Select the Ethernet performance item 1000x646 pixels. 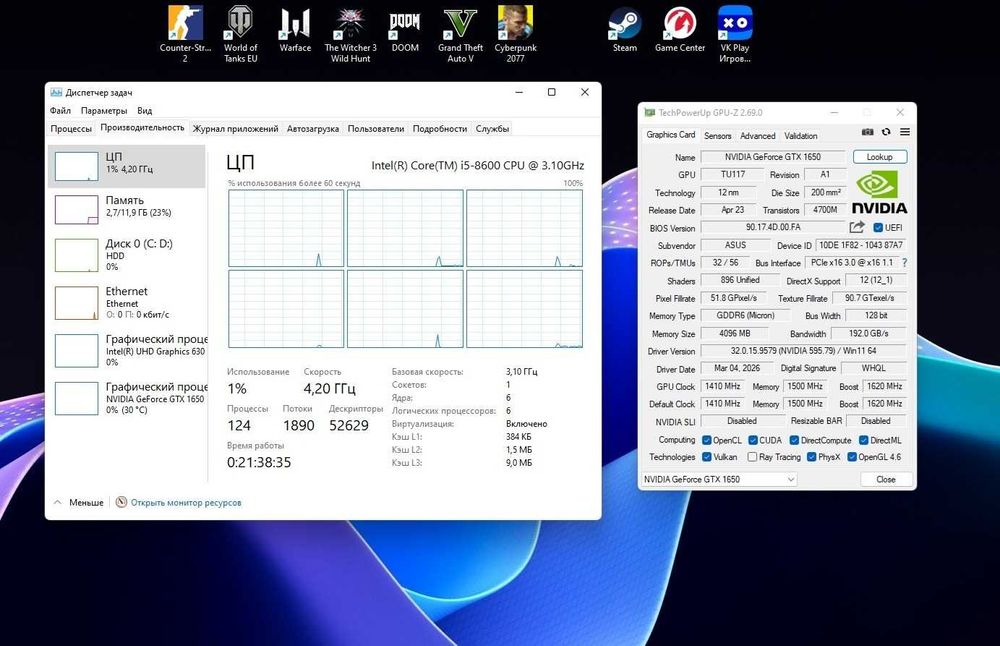tap(127, 302)
